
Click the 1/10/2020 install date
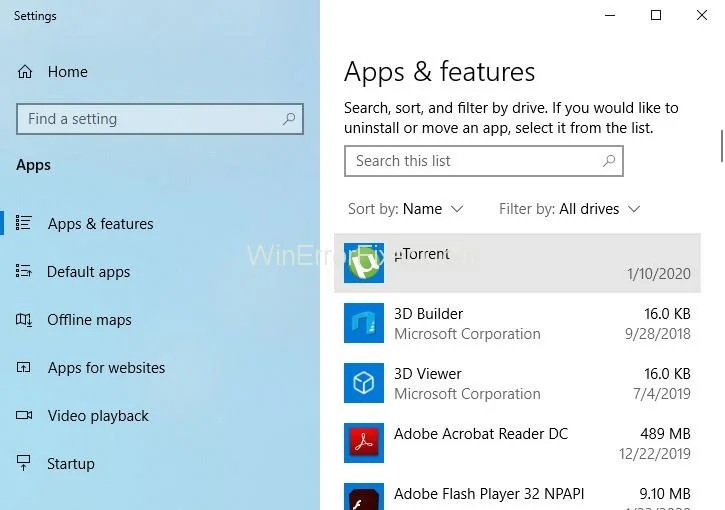coord(658,274)
